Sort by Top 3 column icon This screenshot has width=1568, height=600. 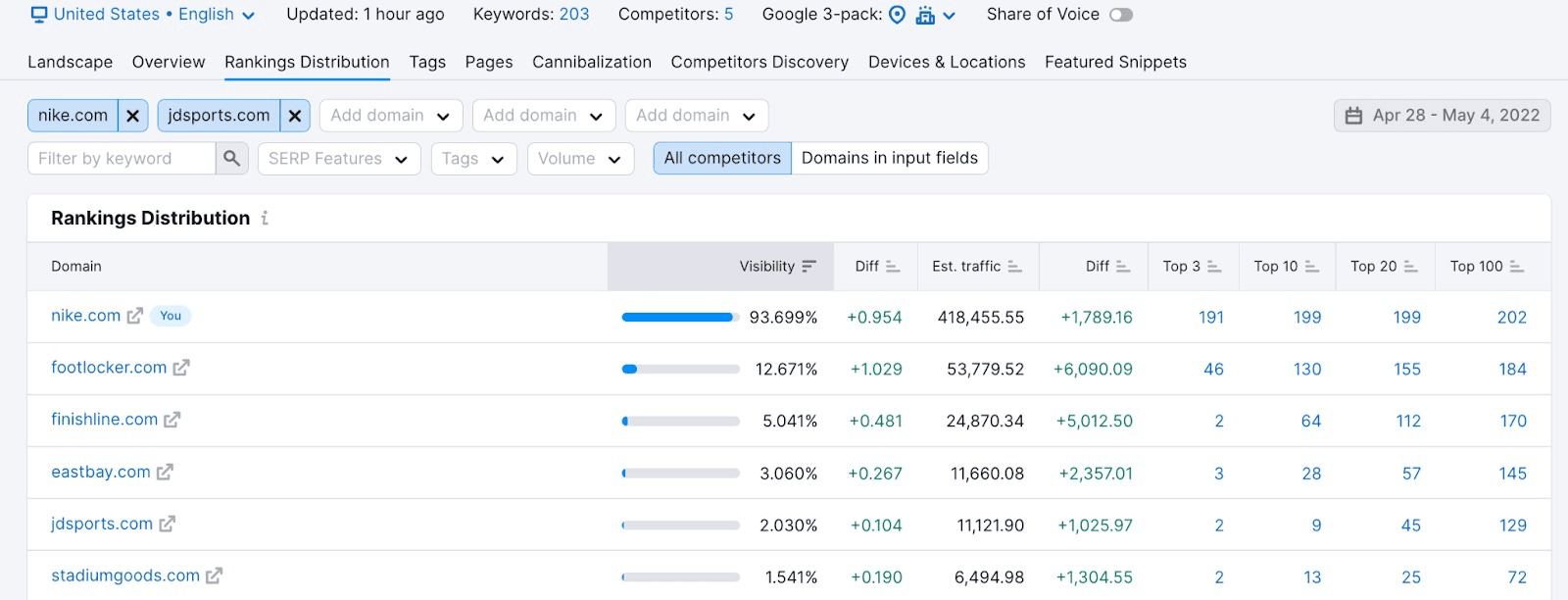[x=1214, y=267]
